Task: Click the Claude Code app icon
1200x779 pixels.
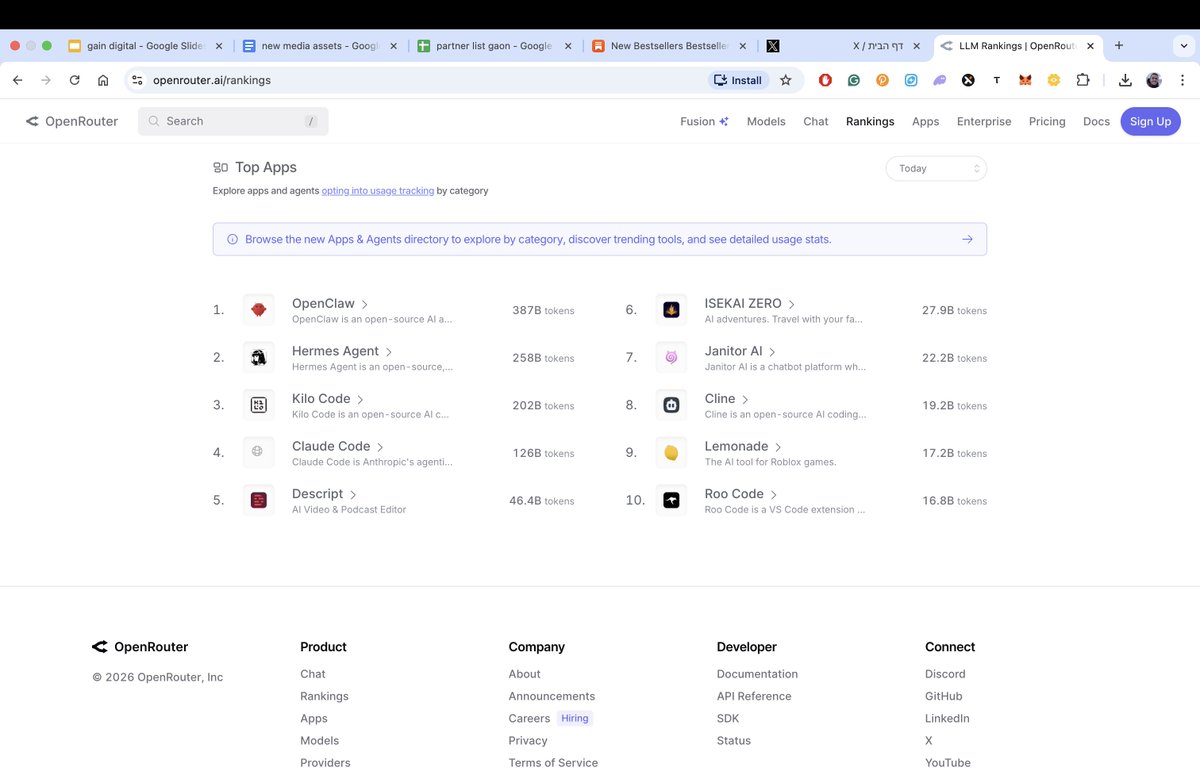Action: pyautogui.click(x=258, y=452)
